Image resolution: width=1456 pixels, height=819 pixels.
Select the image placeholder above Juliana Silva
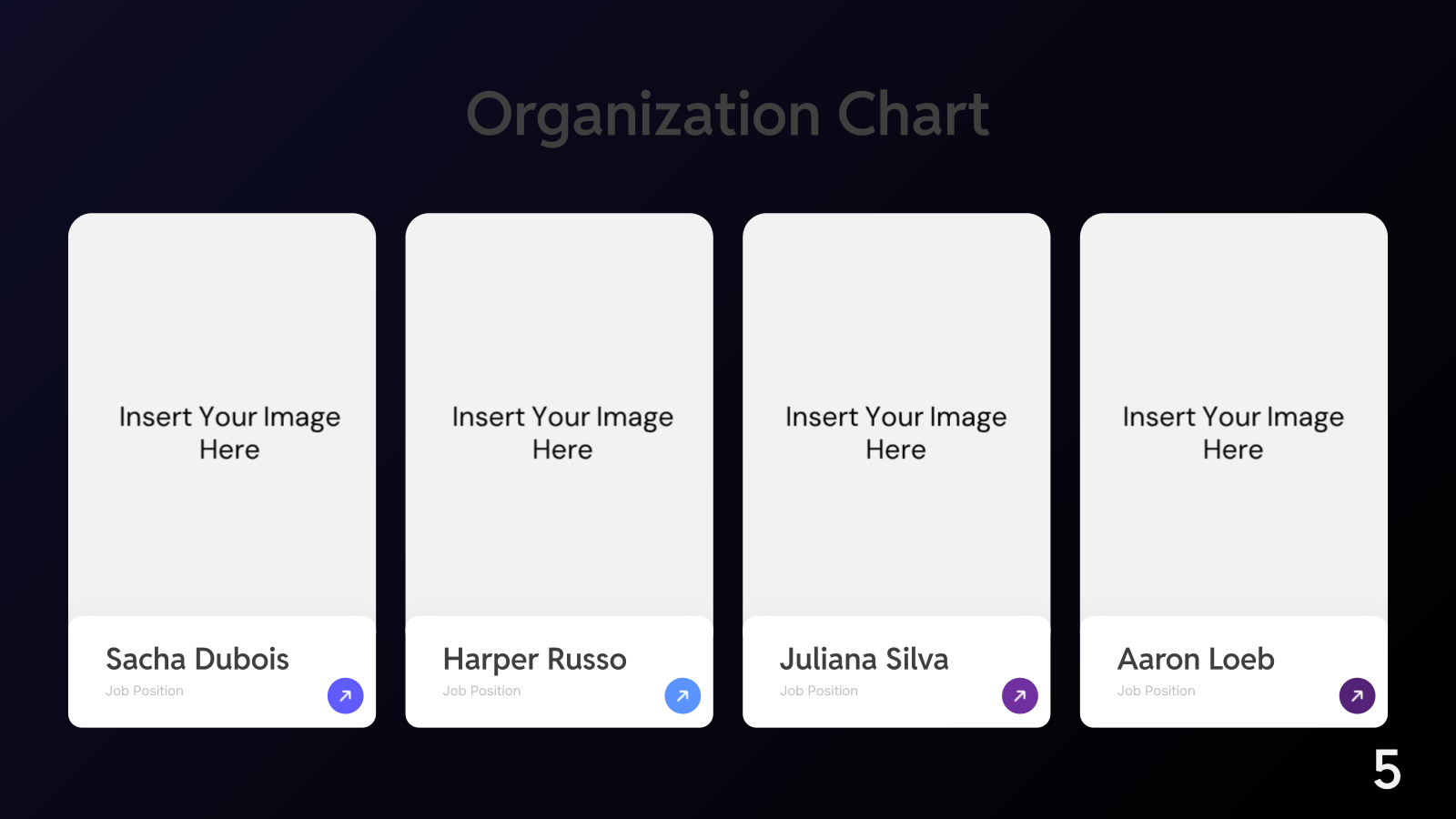click(x=896, y=415)
